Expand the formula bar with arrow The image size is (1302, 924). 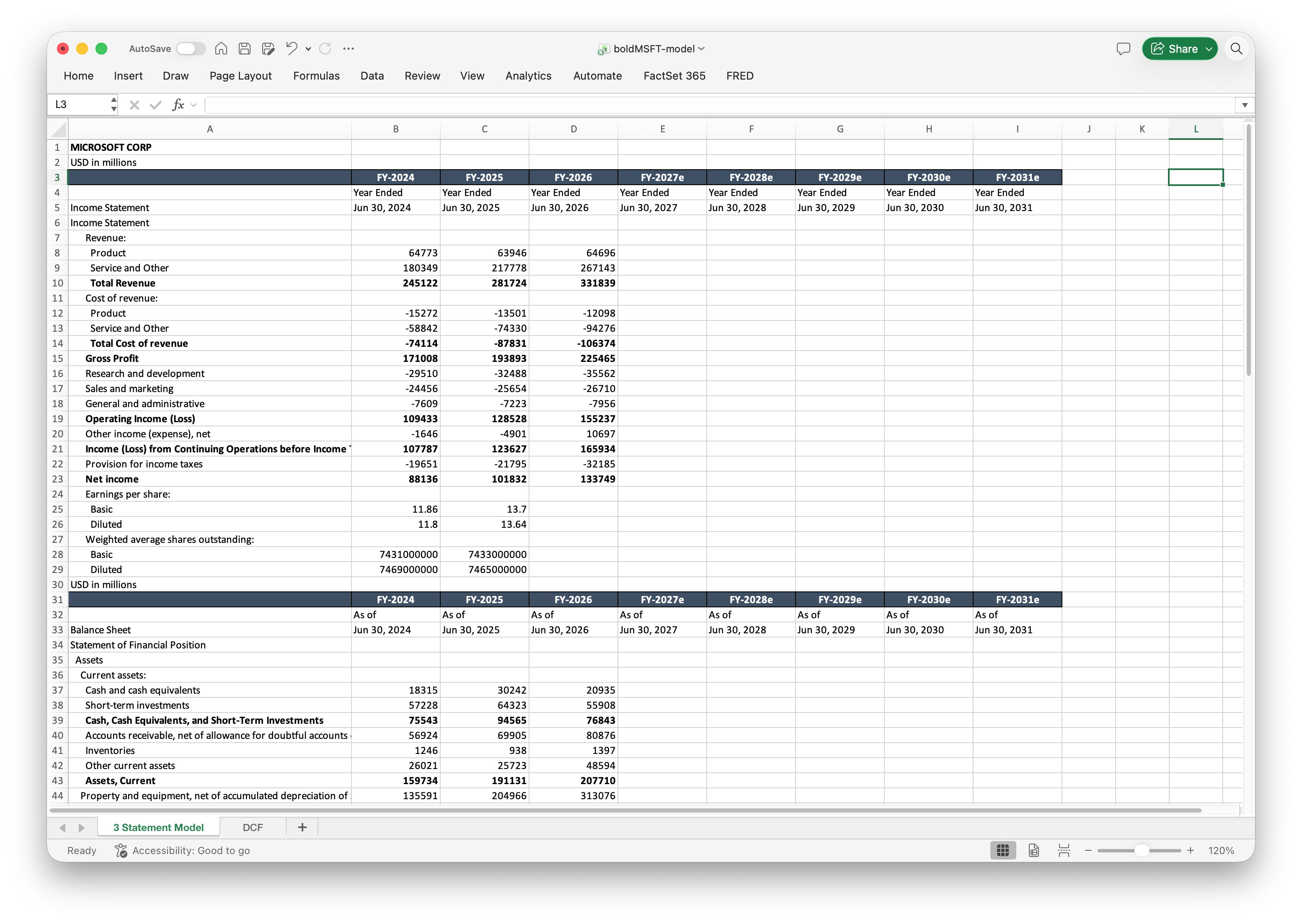tap(1245, 105)
